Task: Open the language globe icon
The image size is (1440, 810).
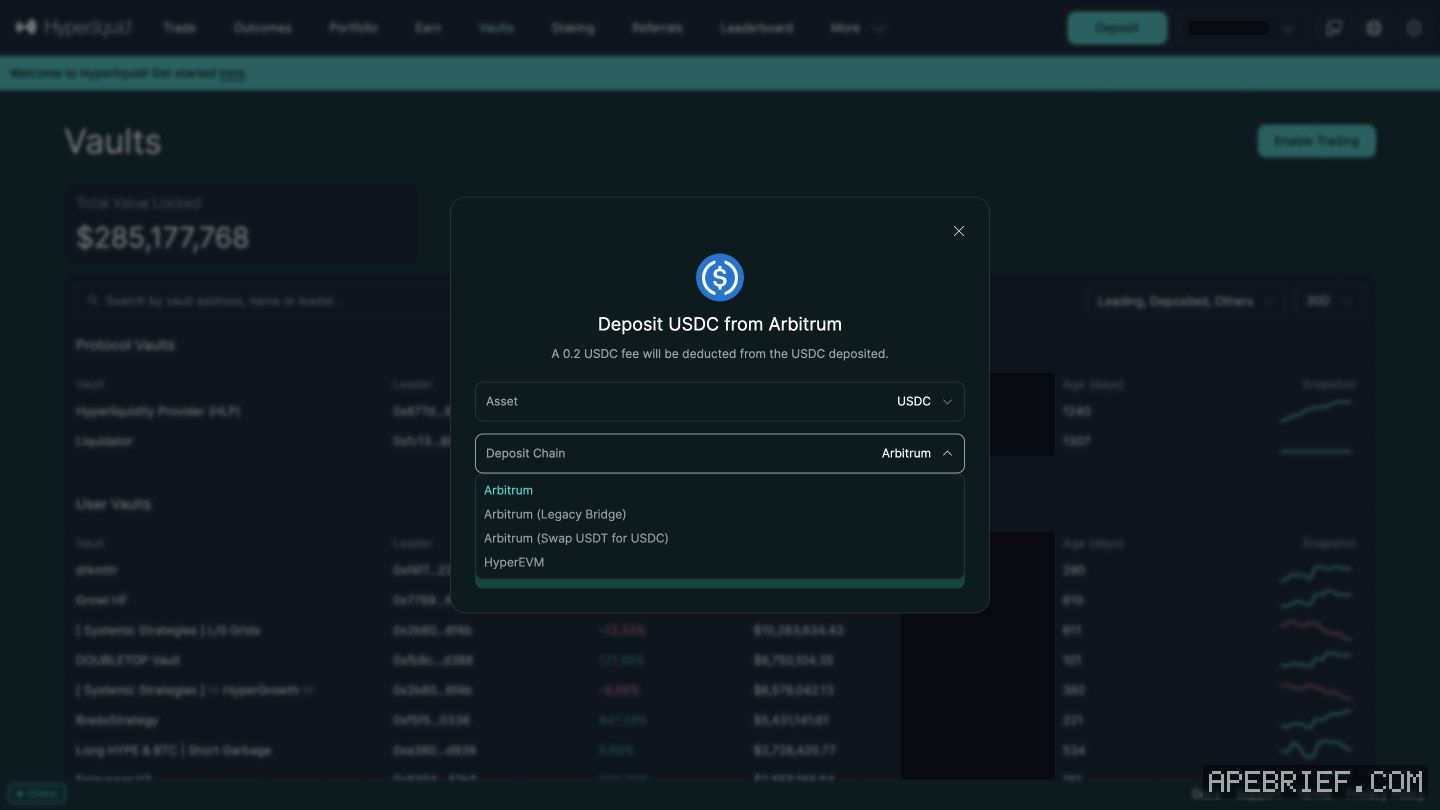Action: point(1374,28)
